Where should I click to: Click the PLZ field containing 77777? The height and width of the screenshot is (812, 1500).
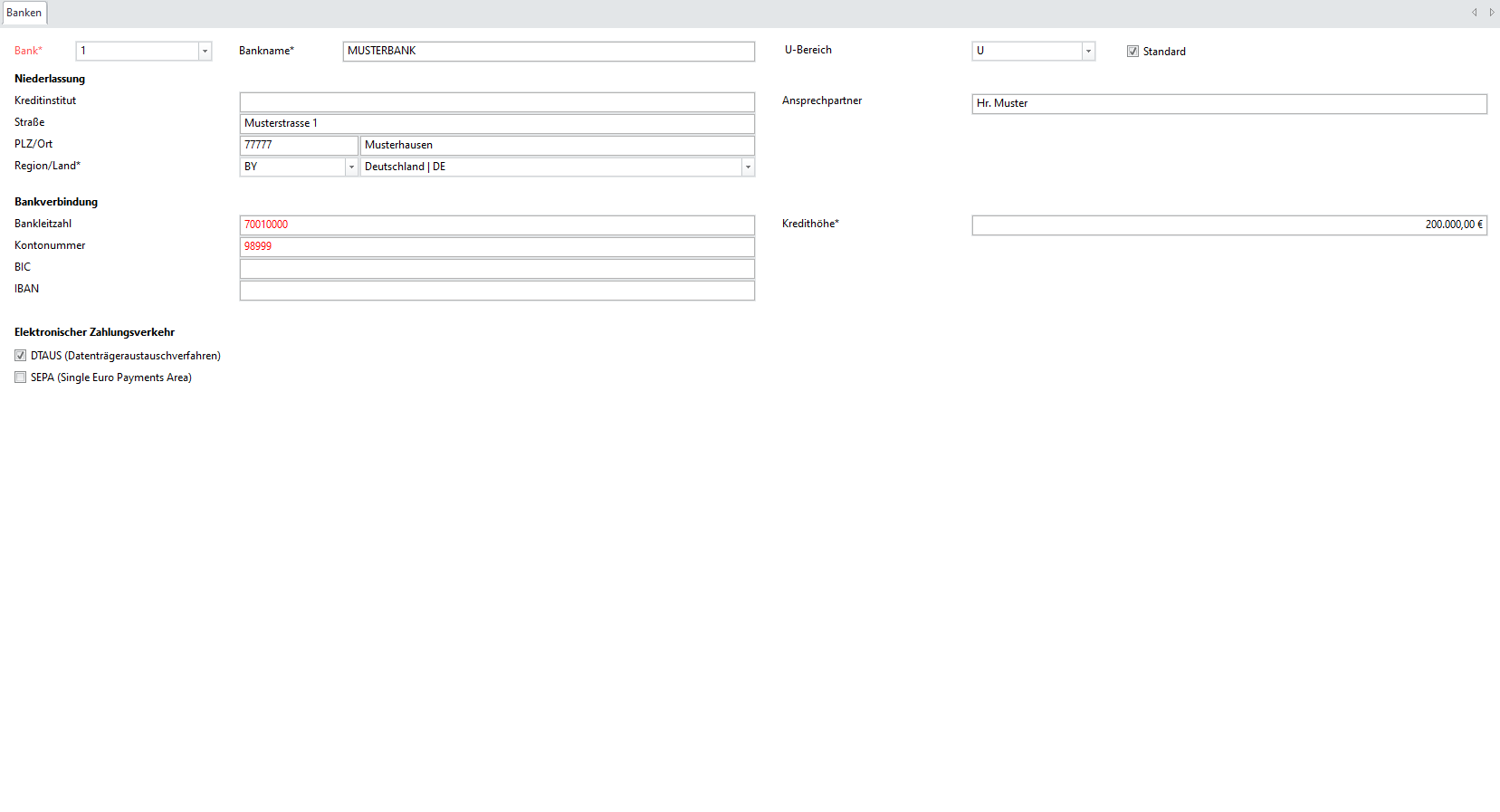click(298, 146)
